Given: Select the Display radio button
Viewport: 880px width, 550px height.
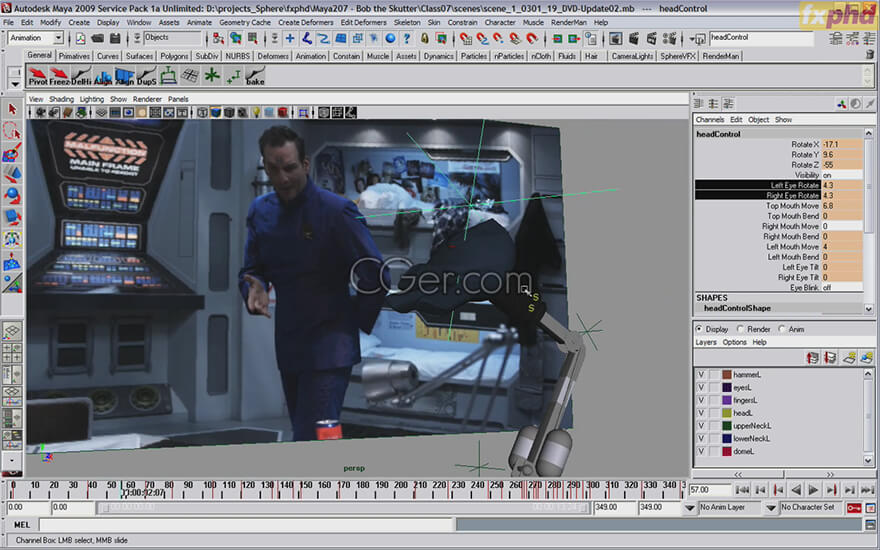Looking at the screenshot, I should click(x=699, y=329).
